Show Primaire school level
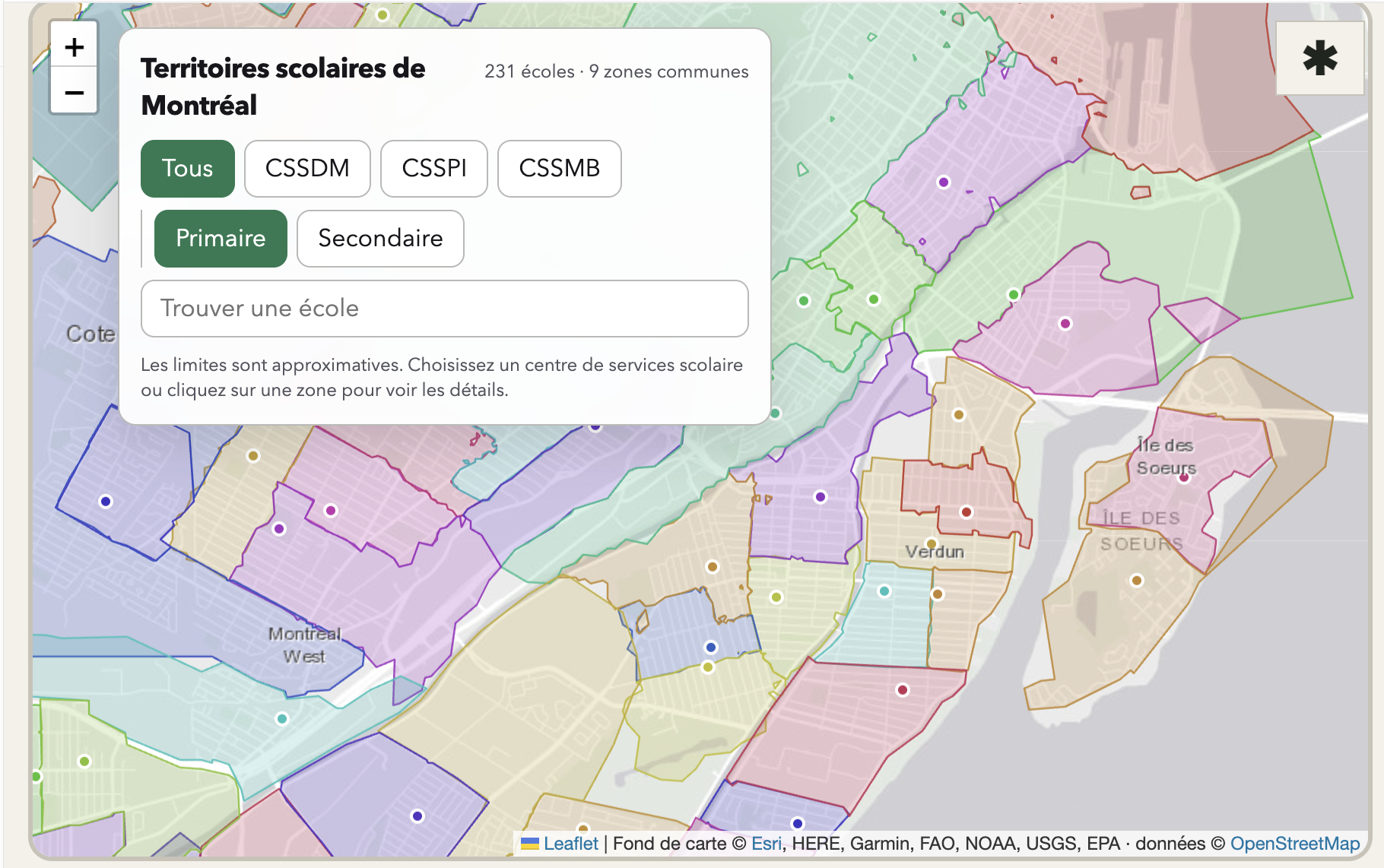This screenshot has width=1384, height=868. (221, 238)
